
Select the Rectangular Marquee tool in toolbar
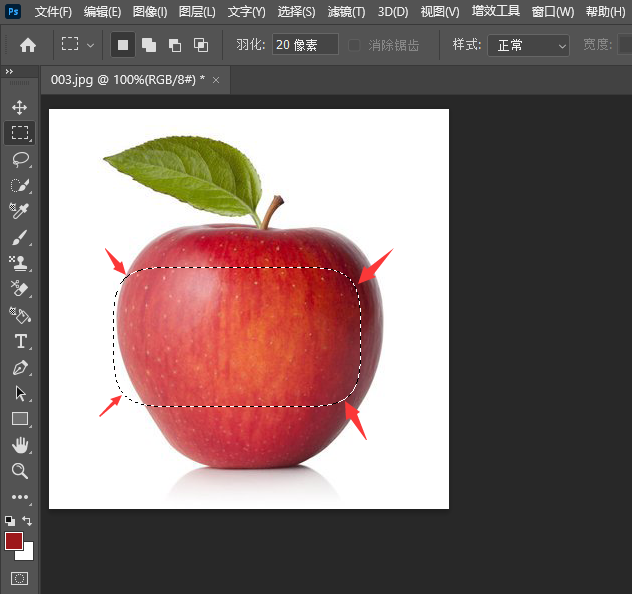point(19,133)
